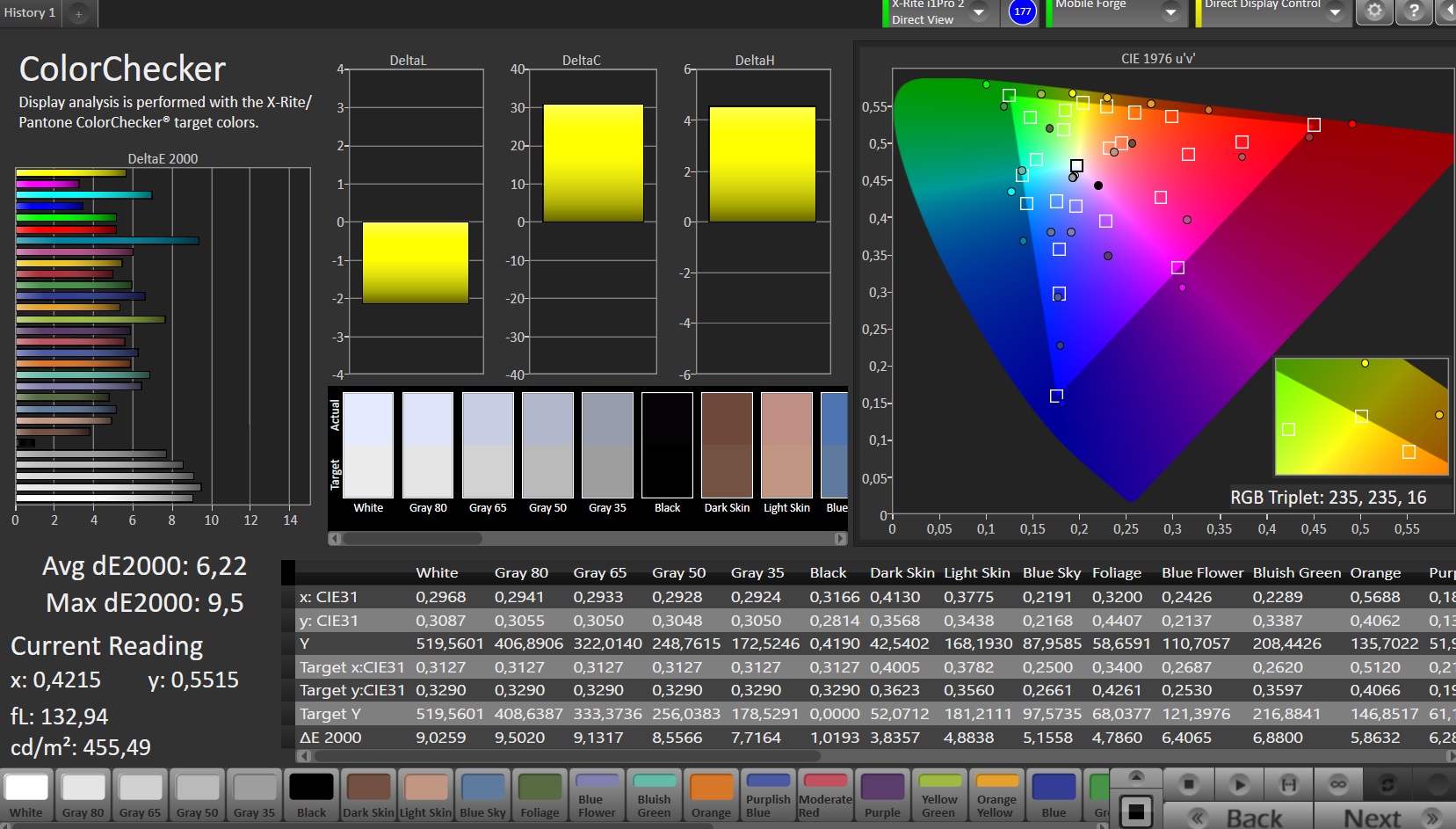Click the single-step read icon with brackets

[1288, 783]
